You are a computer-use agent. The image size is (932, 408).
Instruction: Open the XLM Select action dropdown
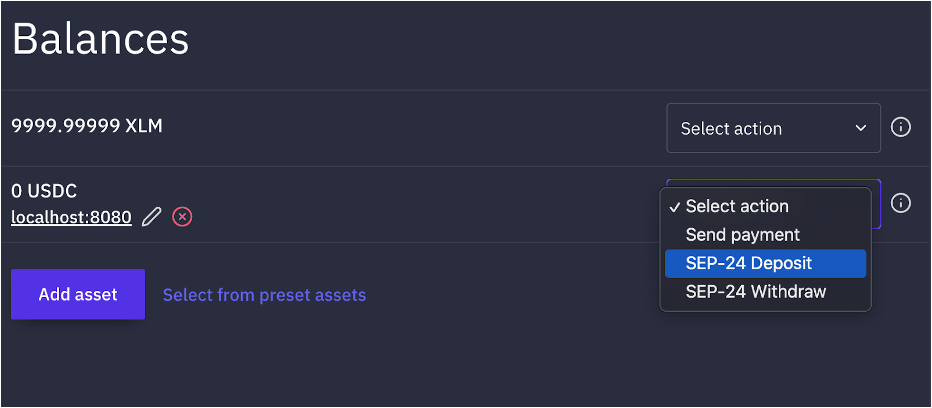tap(773, 128)
